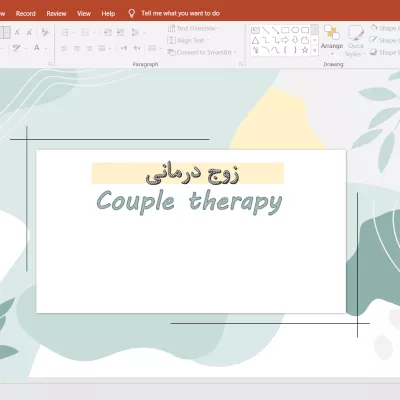The width and height of the screenshot is (400, 400).
Task: Clear all formatting icon
Action: click(44, 32)
